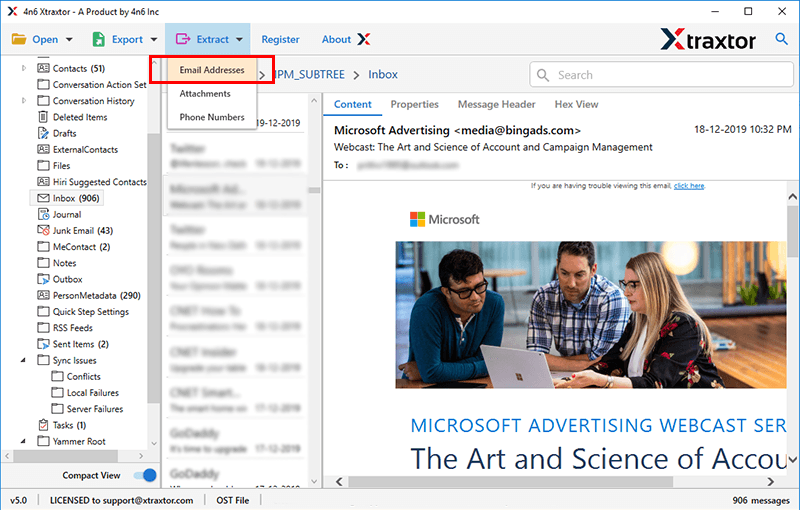Viewport: 800px width, 510px height.
Task: Click the message list down scroll arrow
Action: coord(314,481)
